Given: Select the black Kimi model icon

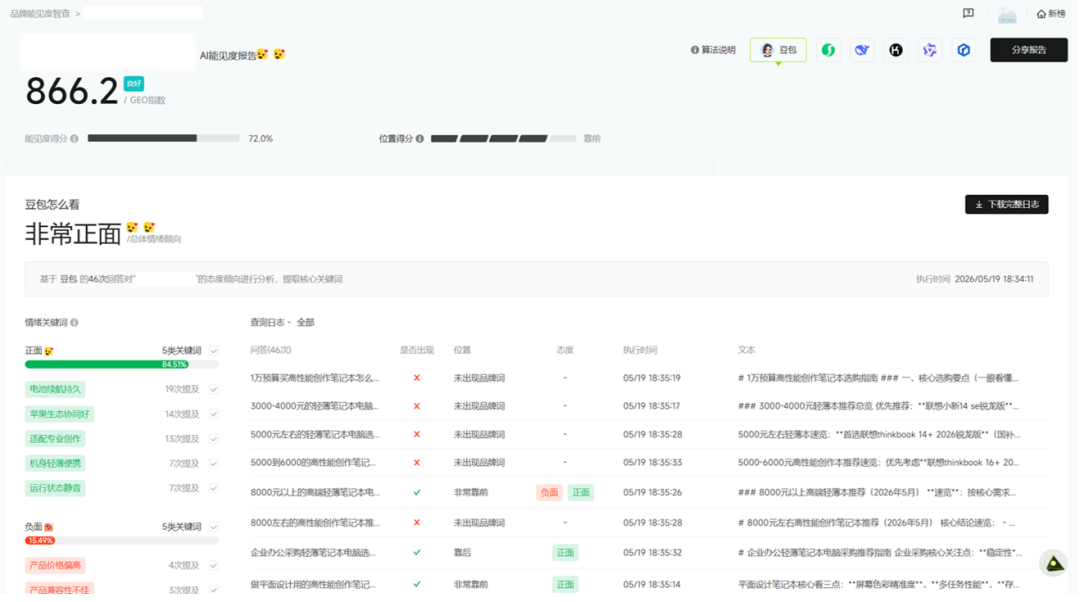Looking at the screenshot, I should point(895,50).
